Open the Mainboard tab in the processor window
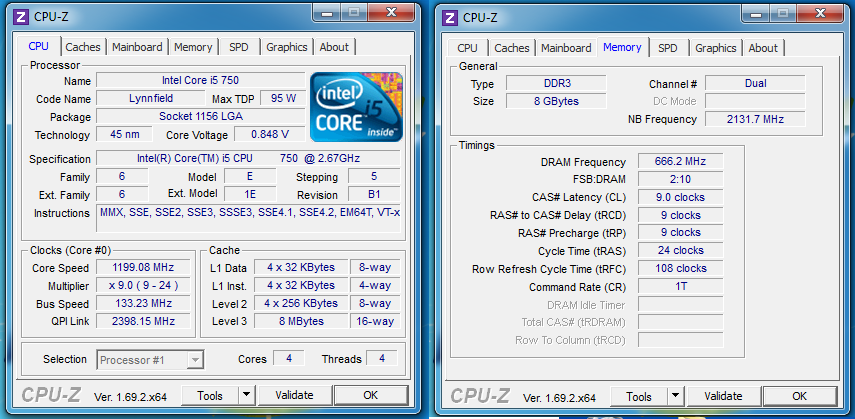Image resolution: width=855 pixels, height=419 pixels. point(137,47)
